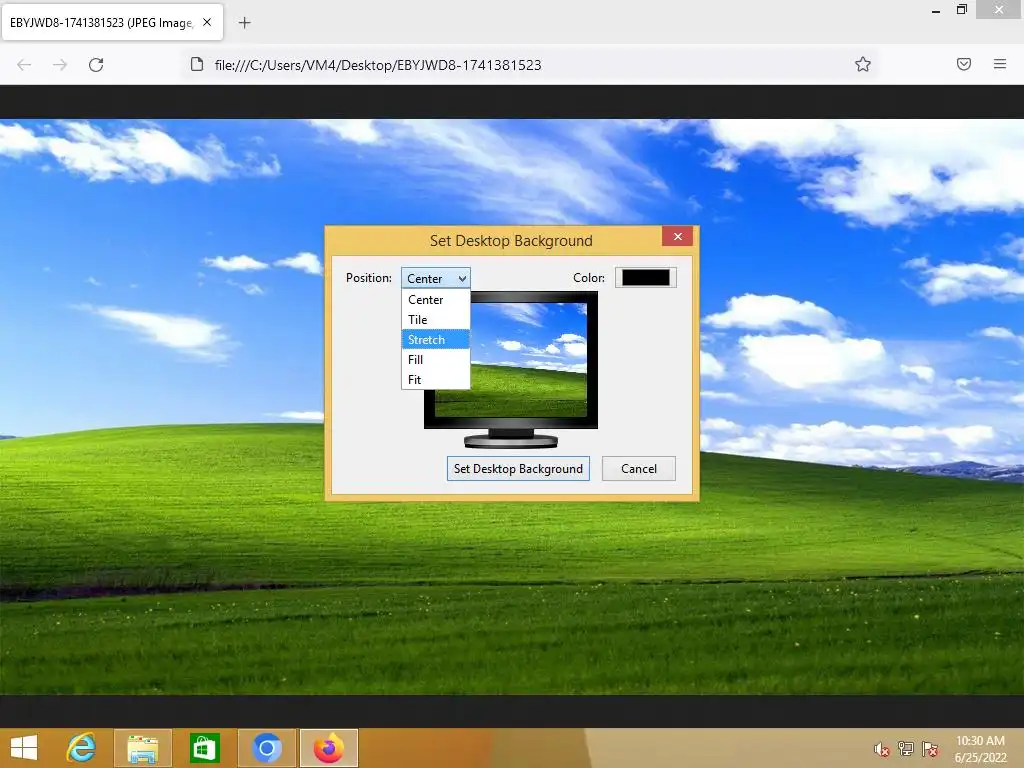Select the EBYJWD8-1741381523 JPEG Image tab
This screenshot has height=768, width=1024.
pyautogui.click(x=112, y=22)
